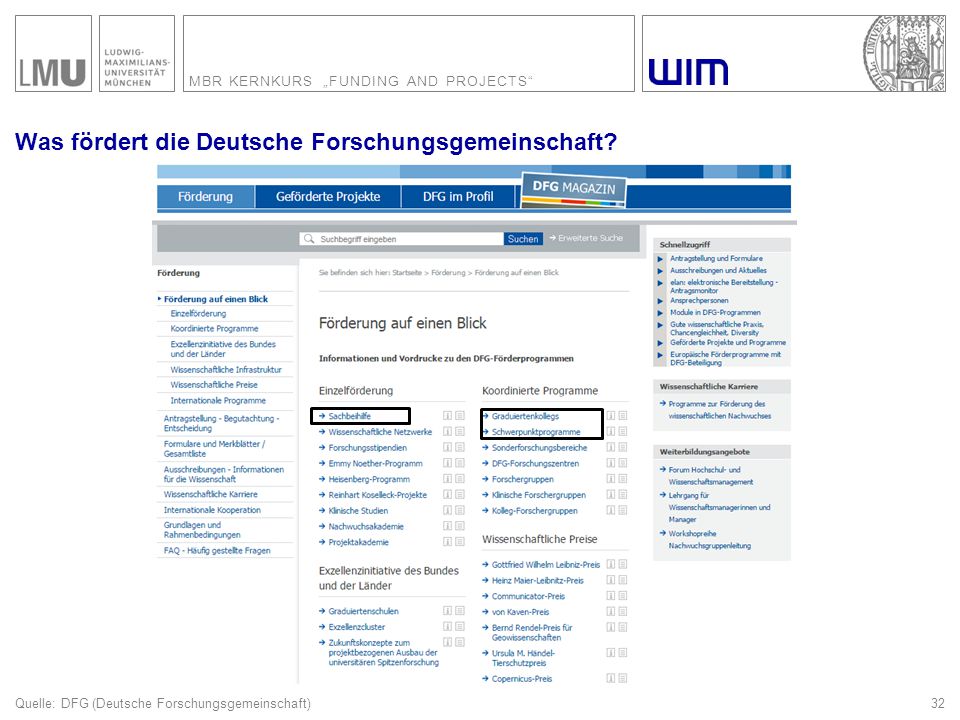The height and width of the screenshot is (720, 960).
Task: Click the Suchbegriff eingeben search field
Action: (x=401, y=239)
